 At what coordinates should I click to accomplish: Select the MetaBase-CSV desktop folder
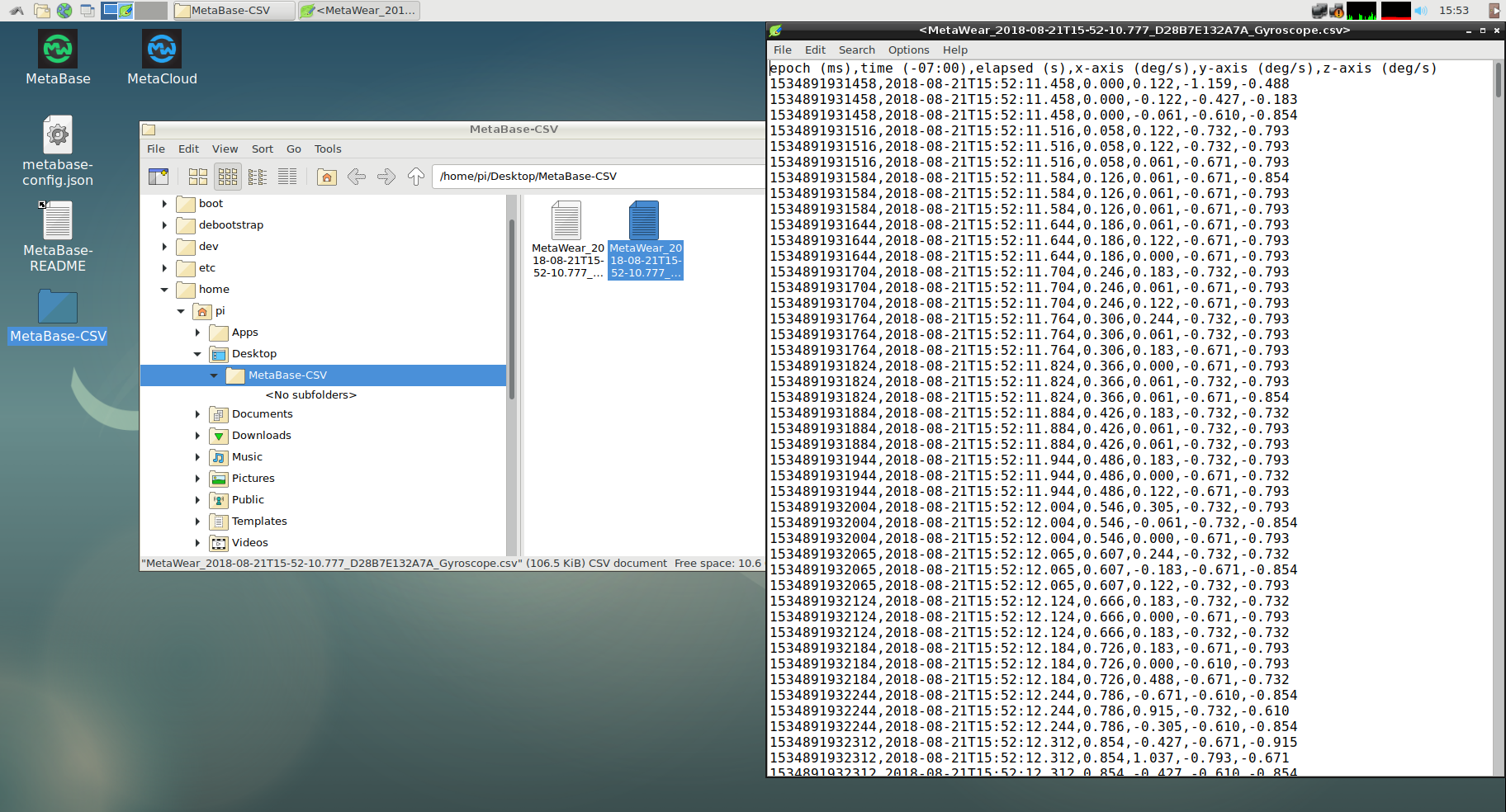(58, 317)
